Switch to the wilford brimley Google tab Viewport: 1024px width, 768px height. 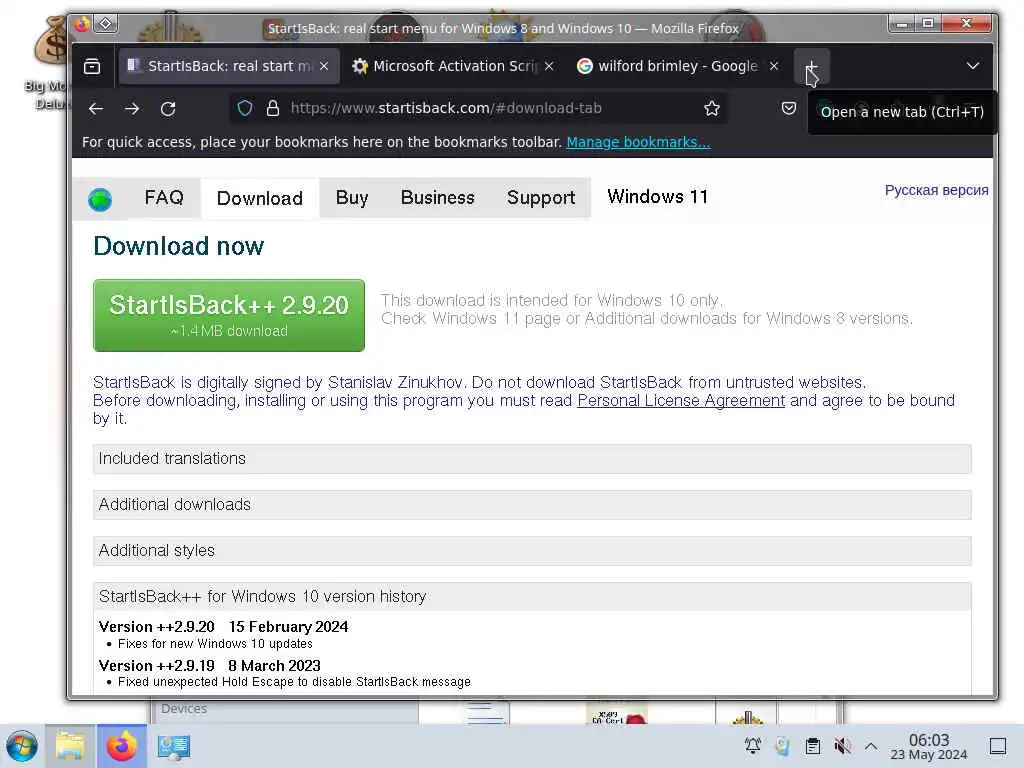coord(677,66)
